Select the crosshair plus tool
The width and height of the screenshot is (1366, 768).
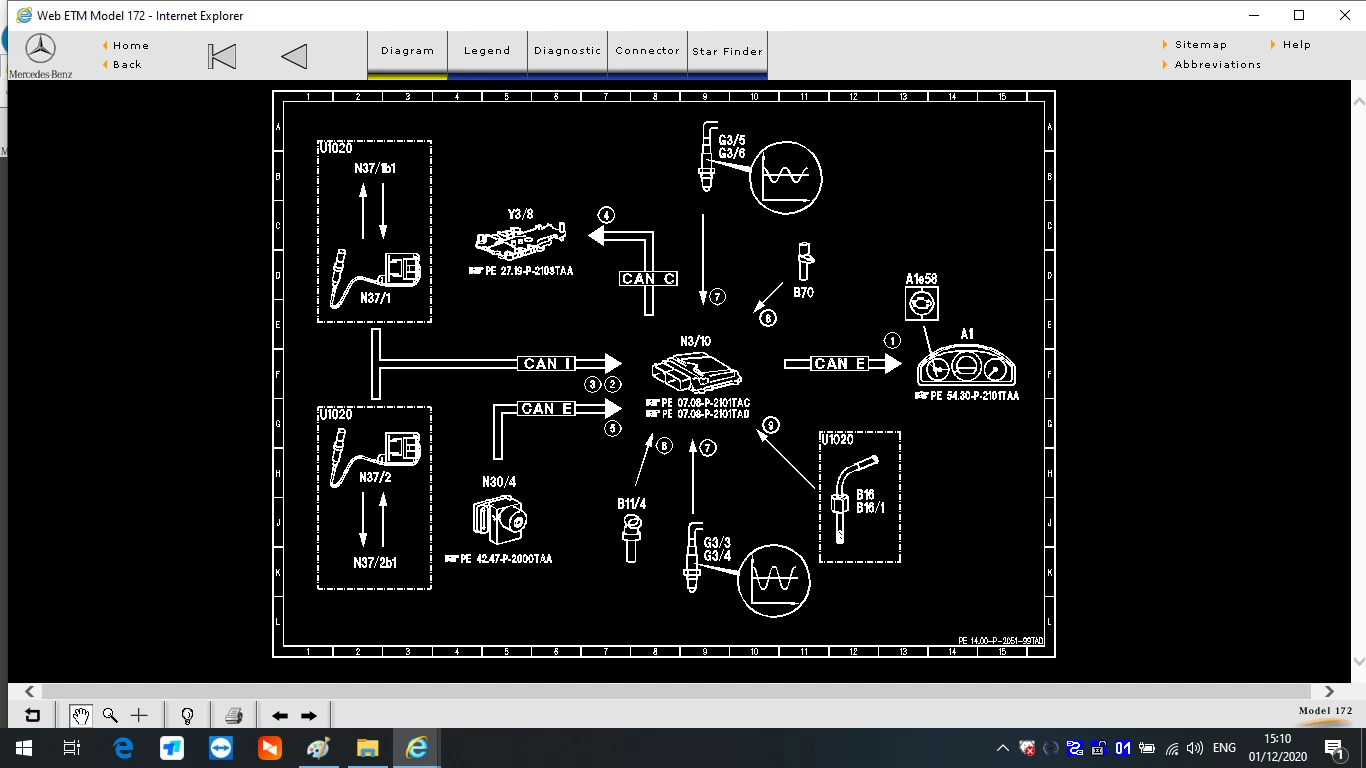(x=139, y=715)
